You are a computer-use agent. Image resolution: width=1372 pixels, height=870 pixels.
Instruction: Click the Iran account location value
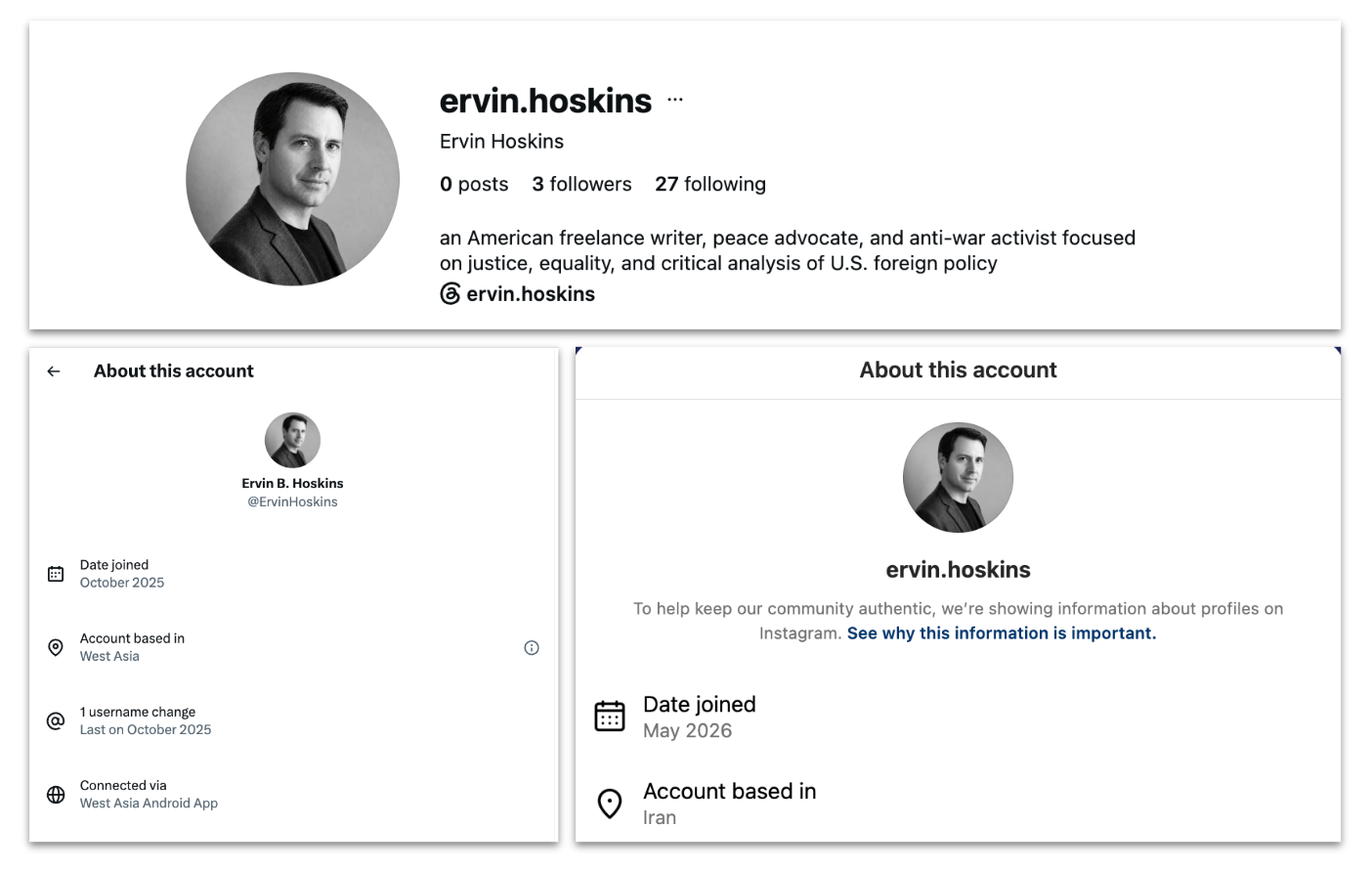coord(660,818)
